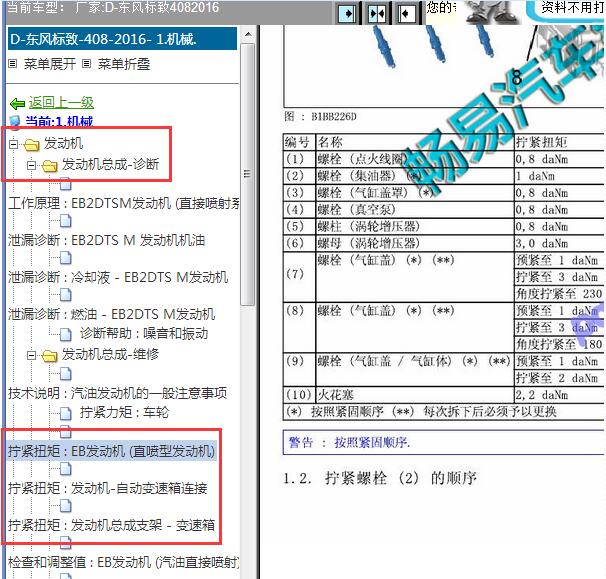
Task: Click the 返回上一级 back link
Action: [x=61, y=102]
